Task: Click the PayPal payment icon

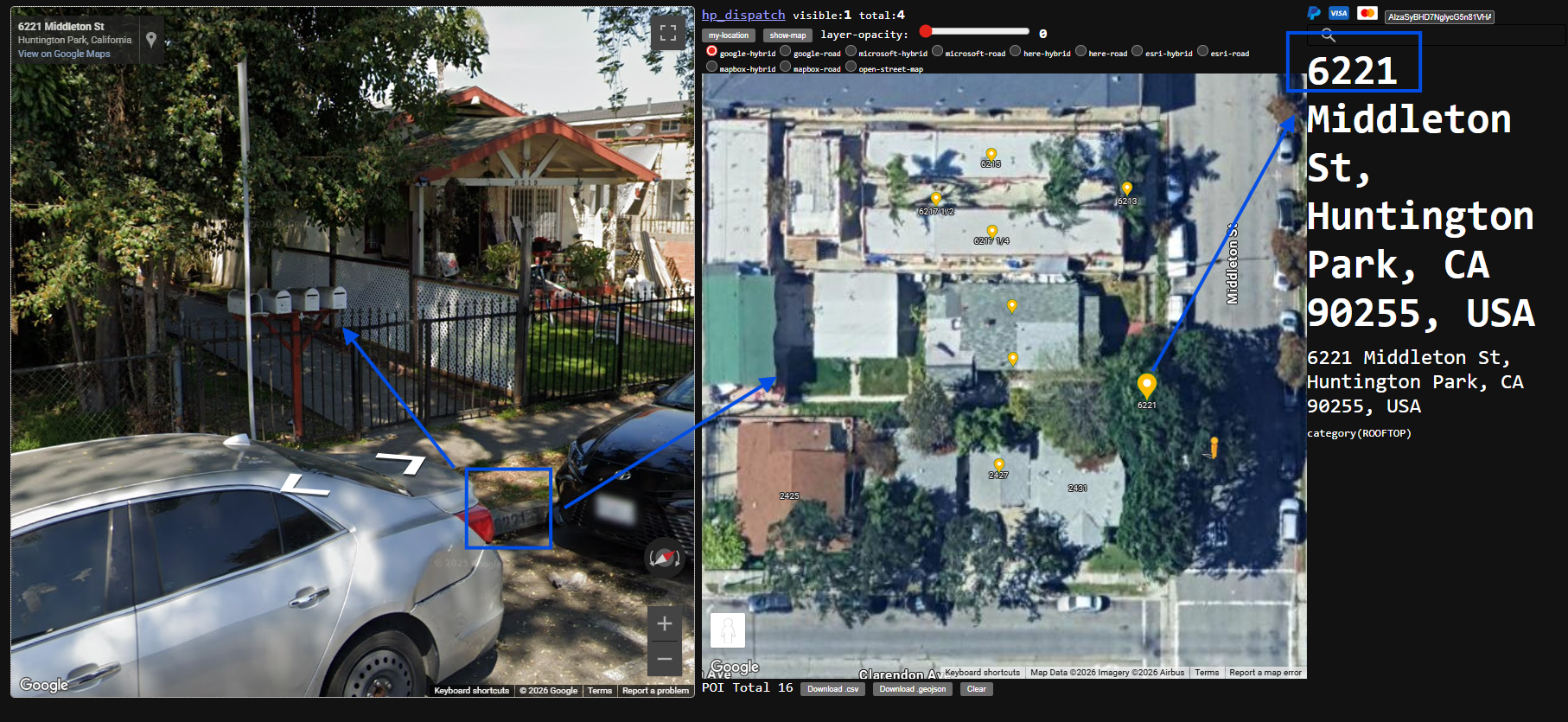Action: [x=1314, y=13]
